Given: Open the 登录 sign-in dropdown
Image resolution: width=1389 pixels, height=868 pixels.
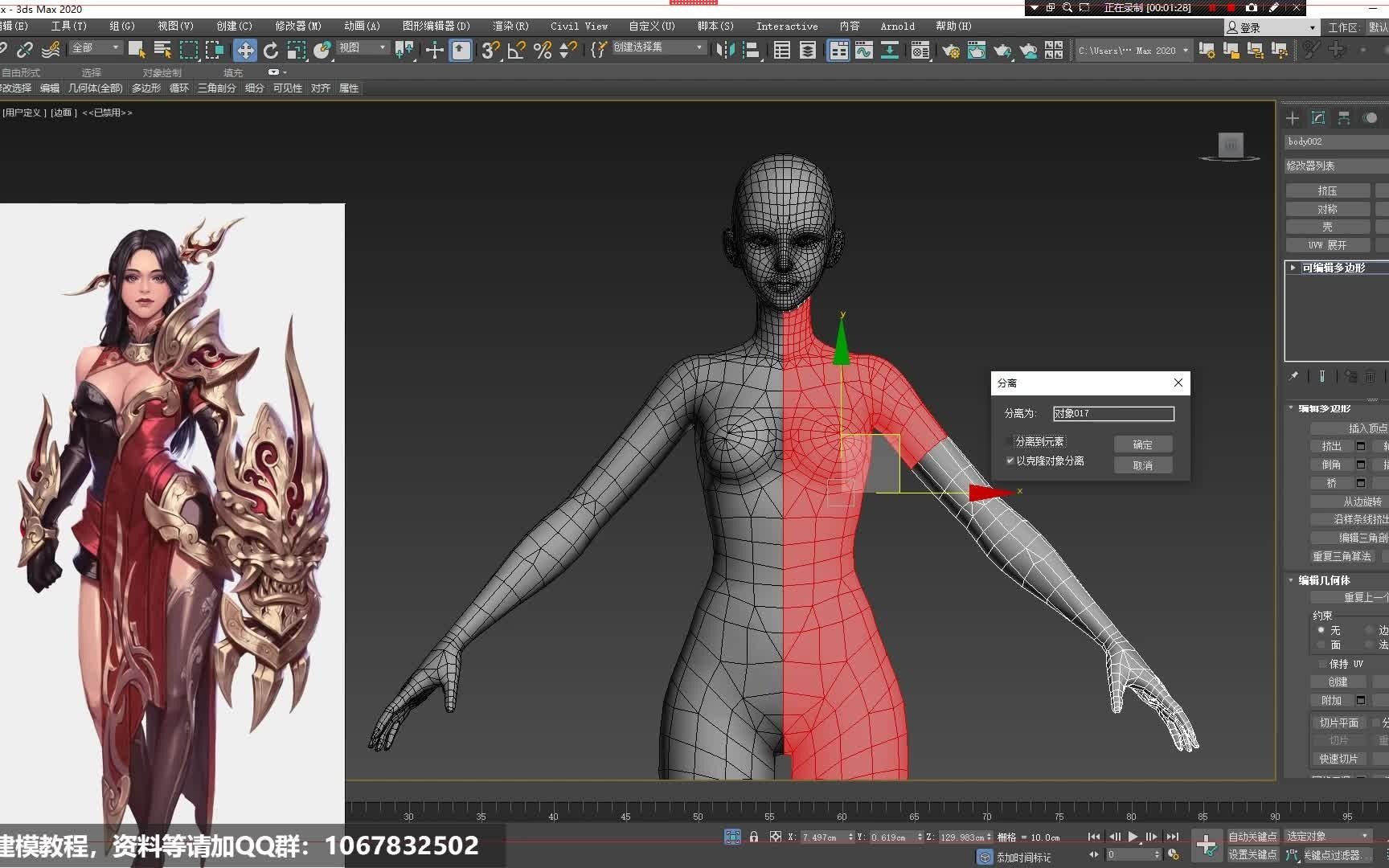Looking at the screenshot, I should coord(1271,27).
